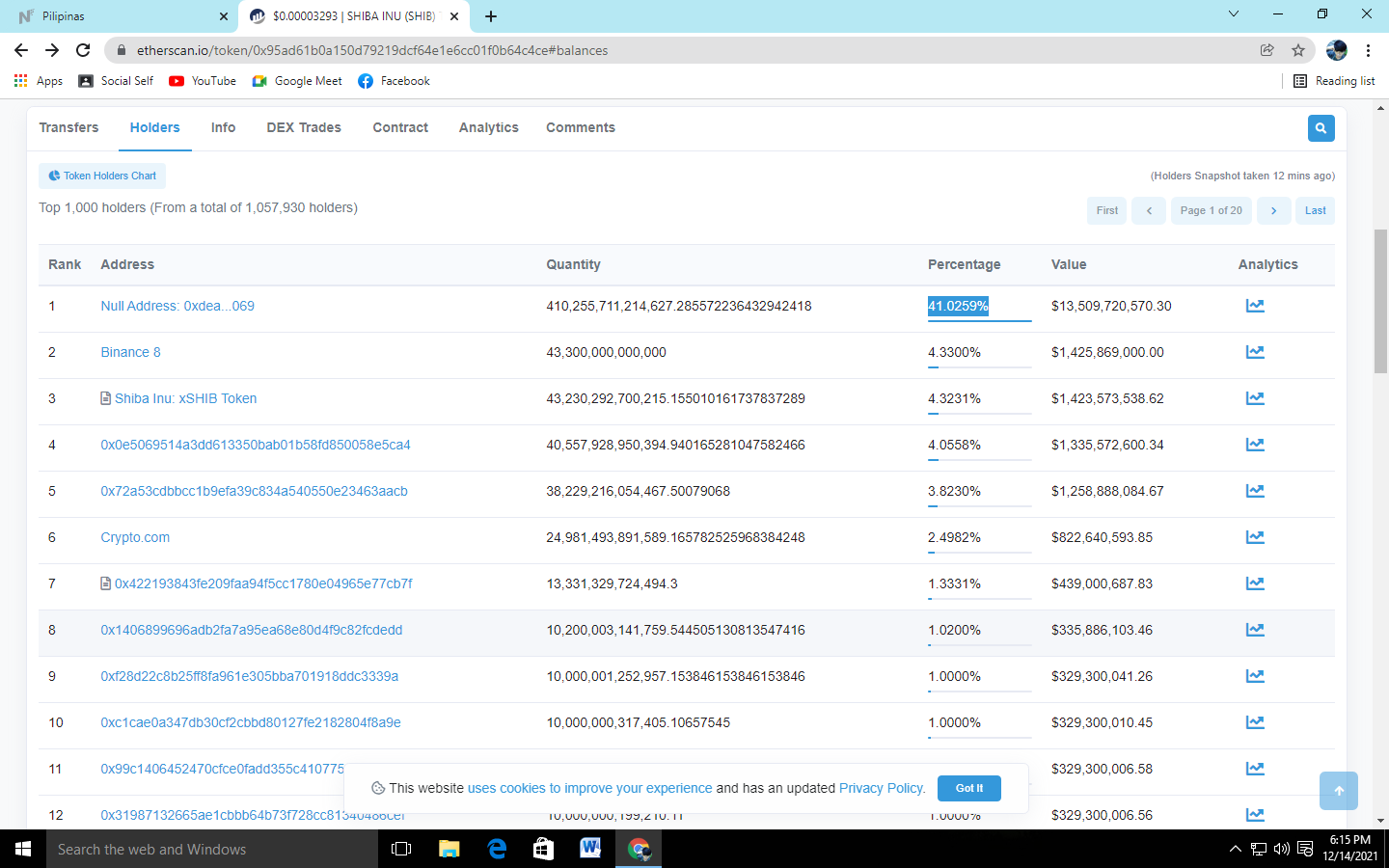
Task: Click the address bar URL field
Action: tap(675, 50)
